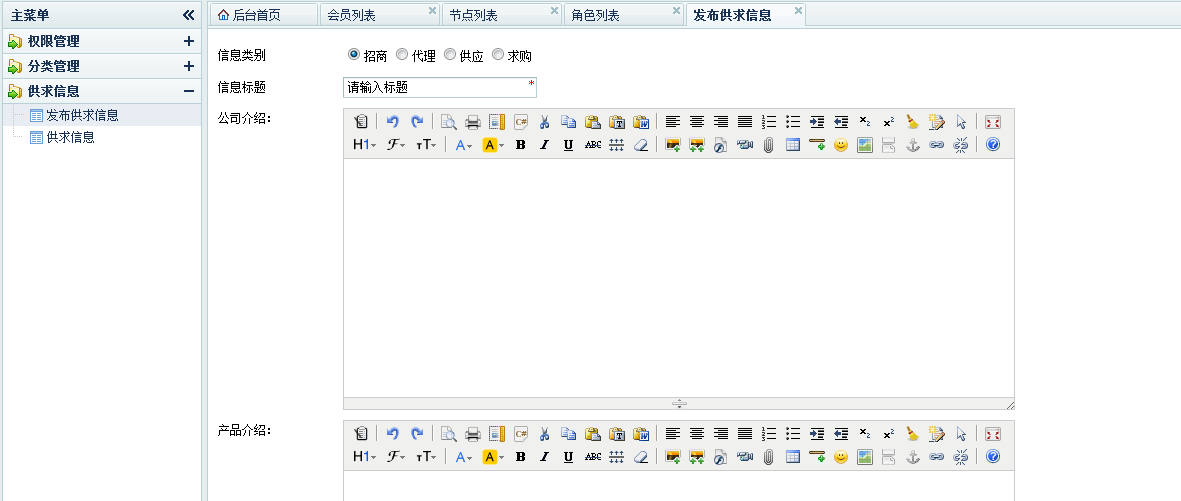This screenshot has width=1181, height=501.
Task: Insert hyperlink icon in 产品介绍 editor
Action: tap(937, 457)
